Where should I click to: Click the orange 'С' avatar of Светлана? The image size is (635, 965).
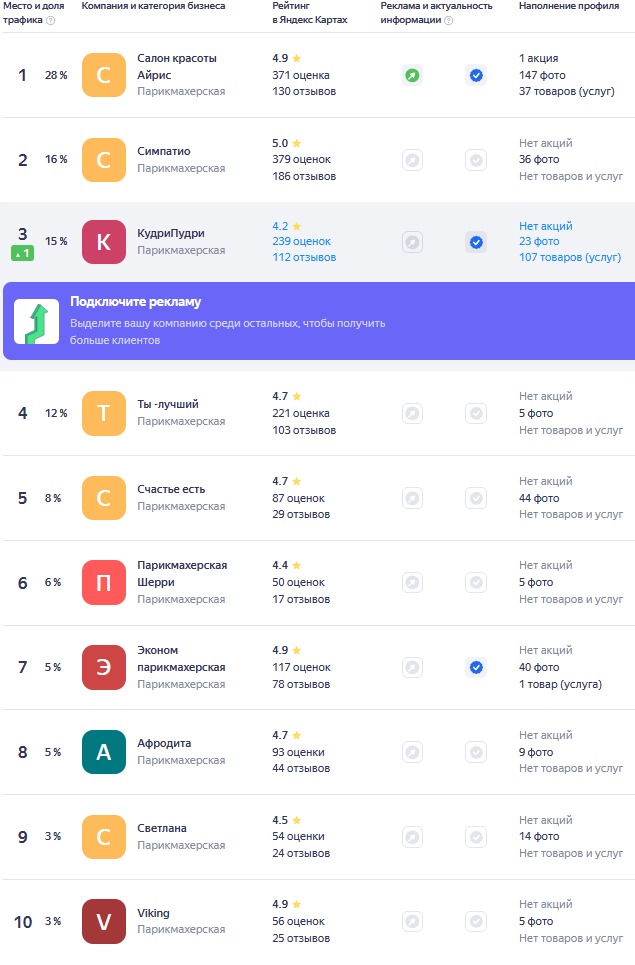[104, 837]
